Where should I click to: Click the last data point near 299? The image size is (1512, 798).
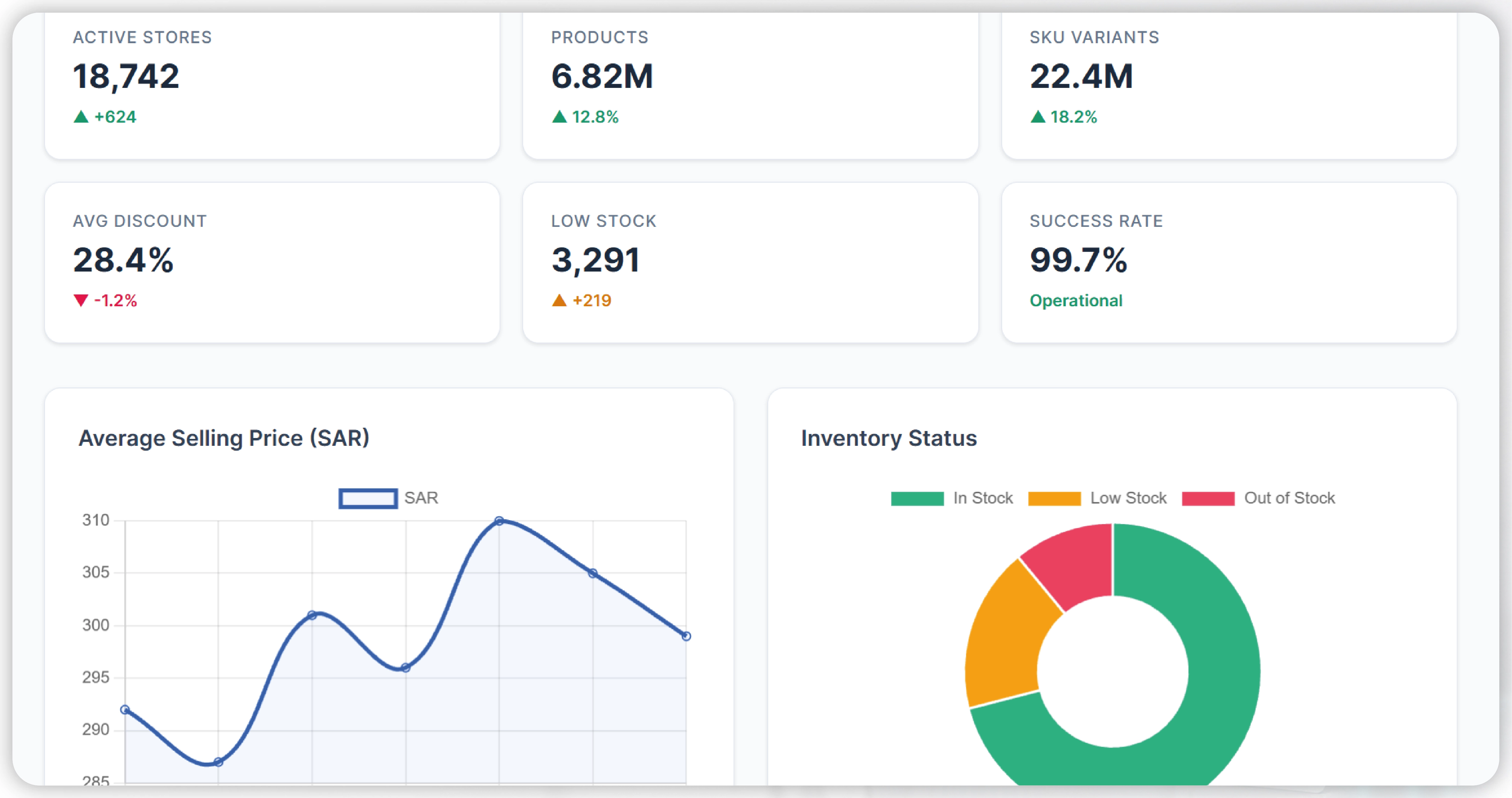[x=686, y=636]
